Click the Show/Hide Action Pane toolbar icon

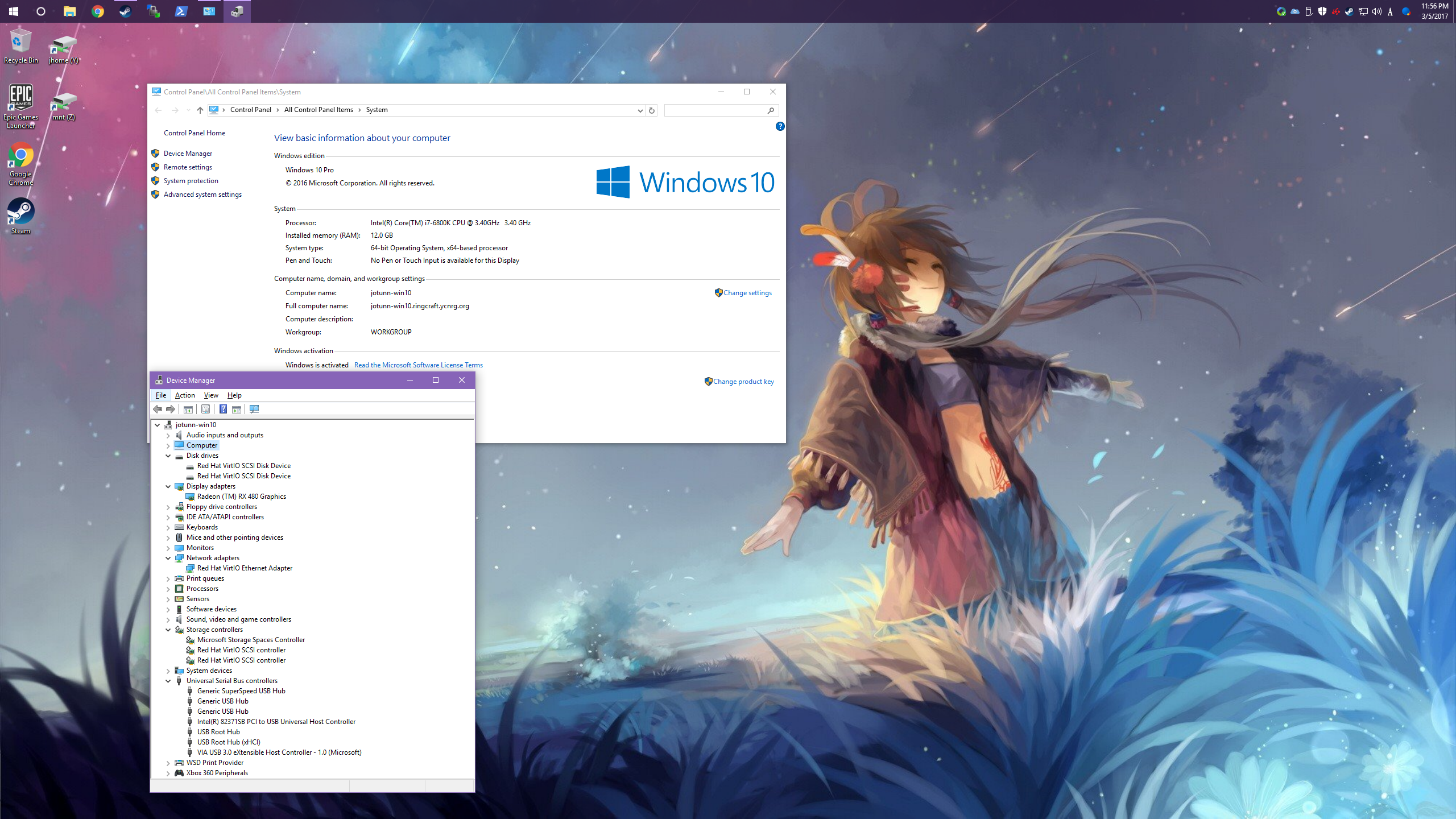coord(237,409)
